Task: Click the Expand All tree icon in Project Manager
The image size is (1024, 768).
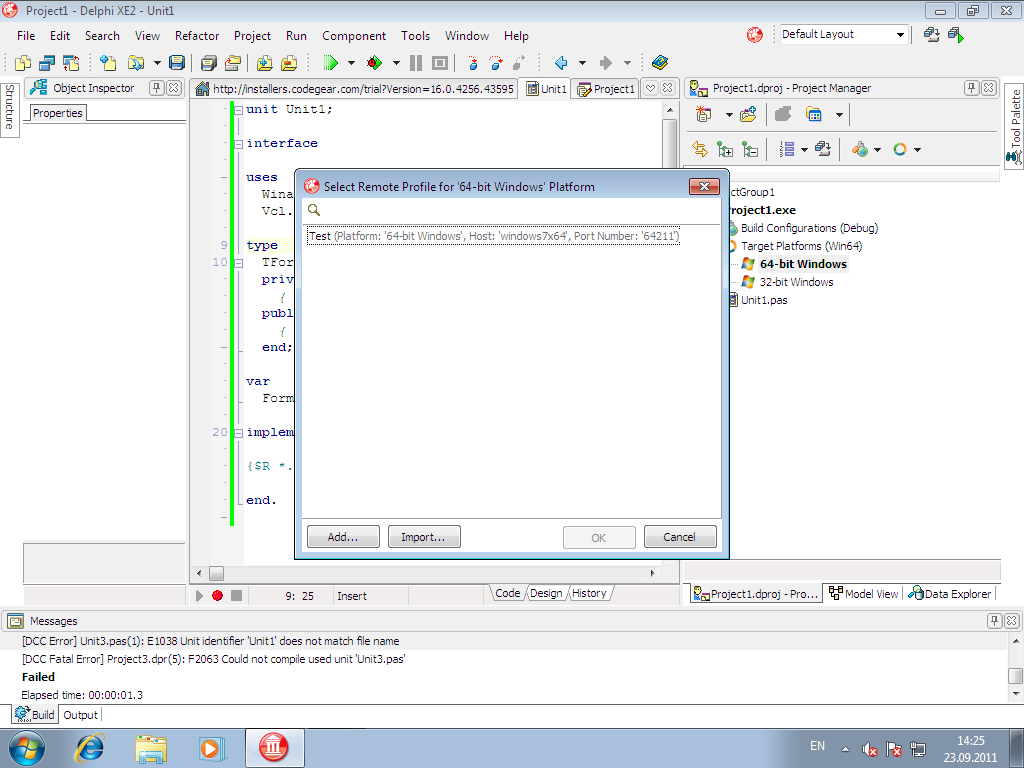Action: click(x=725, y=150)
